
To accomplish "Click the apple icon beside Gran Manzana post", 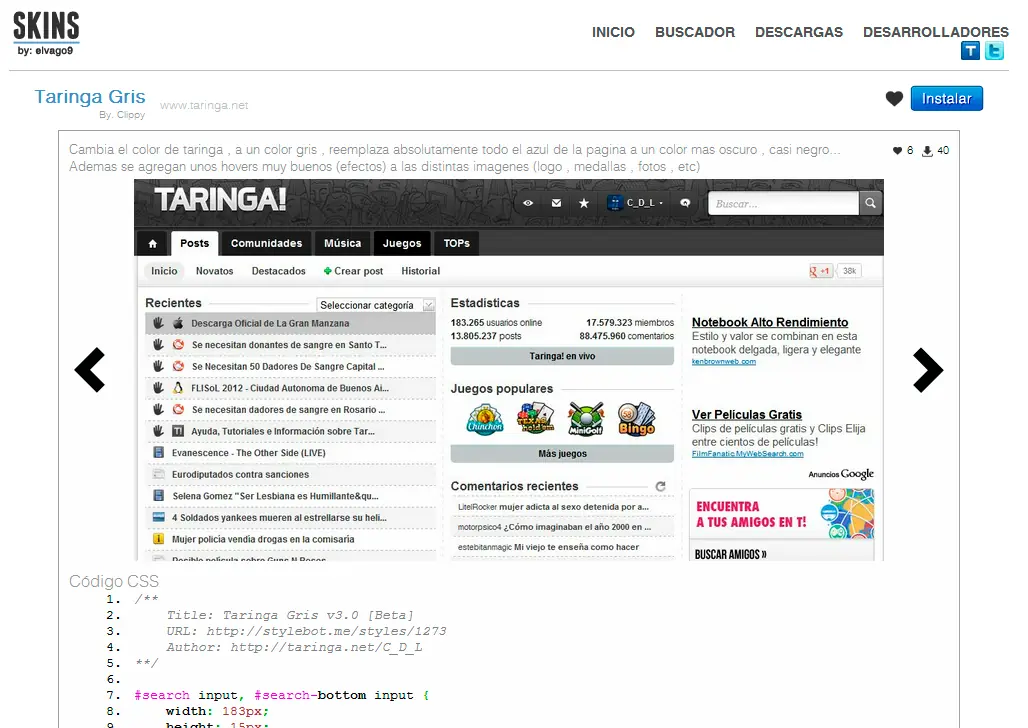I will point(178,323).
